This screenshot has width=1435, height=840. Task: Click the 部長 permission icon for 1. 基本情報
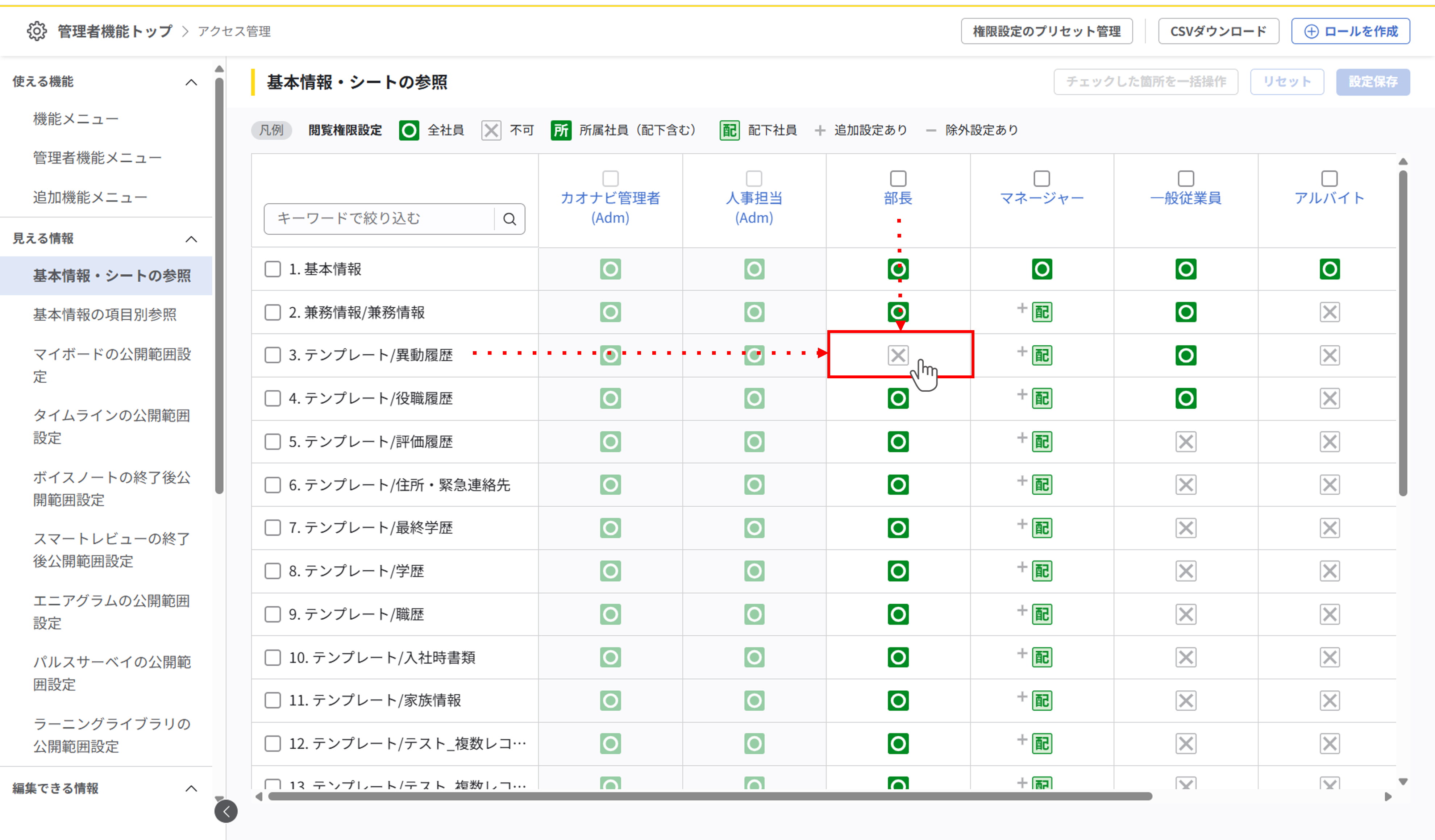point(898,269)
